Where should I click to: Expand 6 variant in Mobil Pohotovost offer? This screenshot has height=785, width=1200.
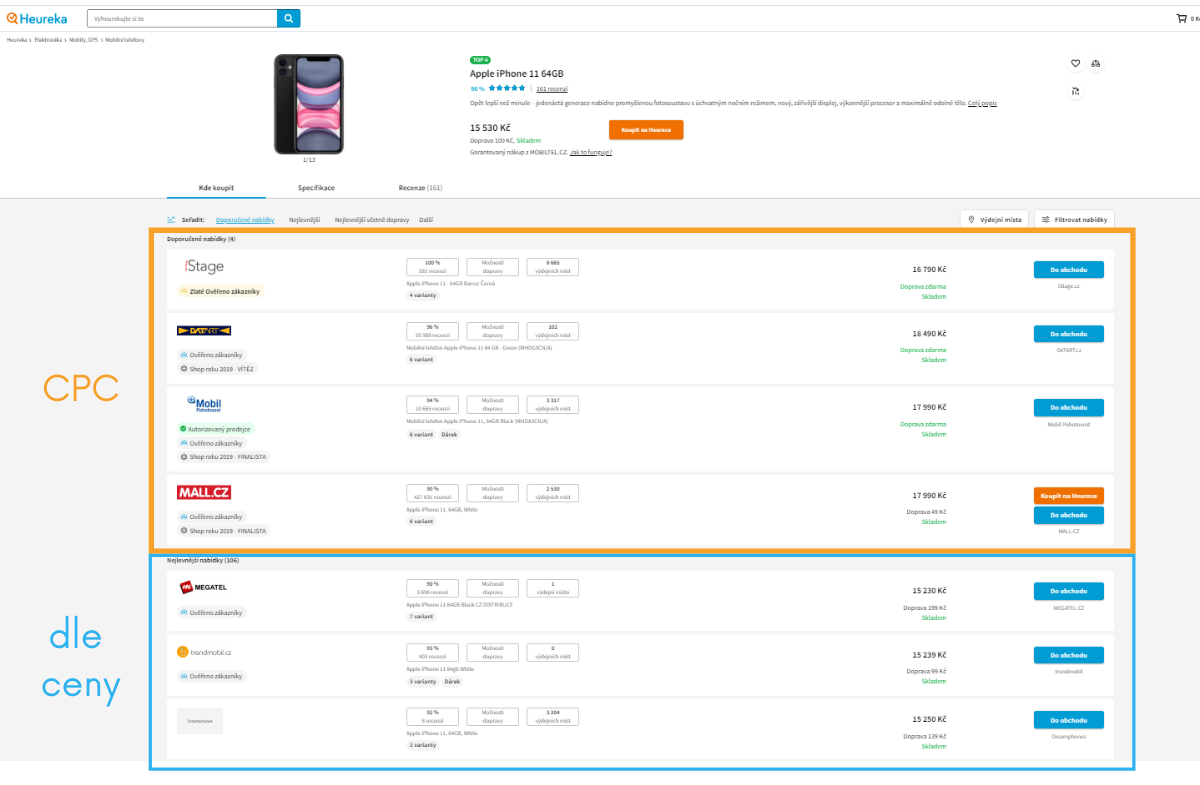pos(420,434)
